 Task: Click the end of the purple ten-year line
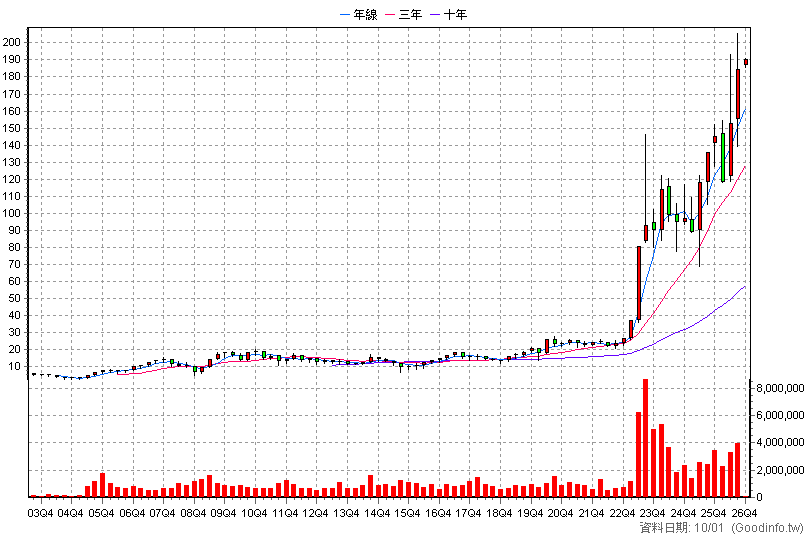(745, 286)
